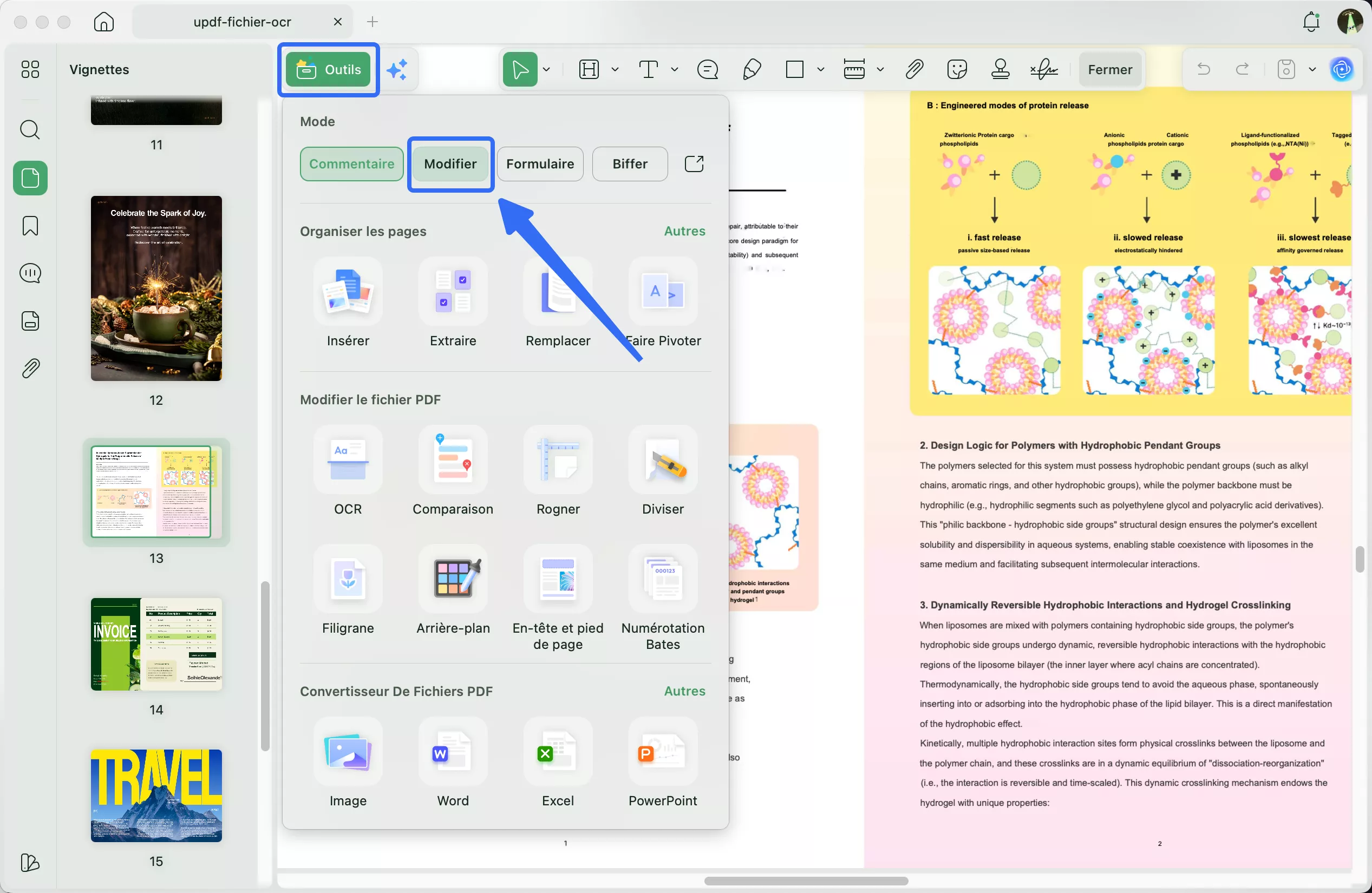Open the Filigrane watermark tool
1372x893 pixels.
click(x=348, y=579)
